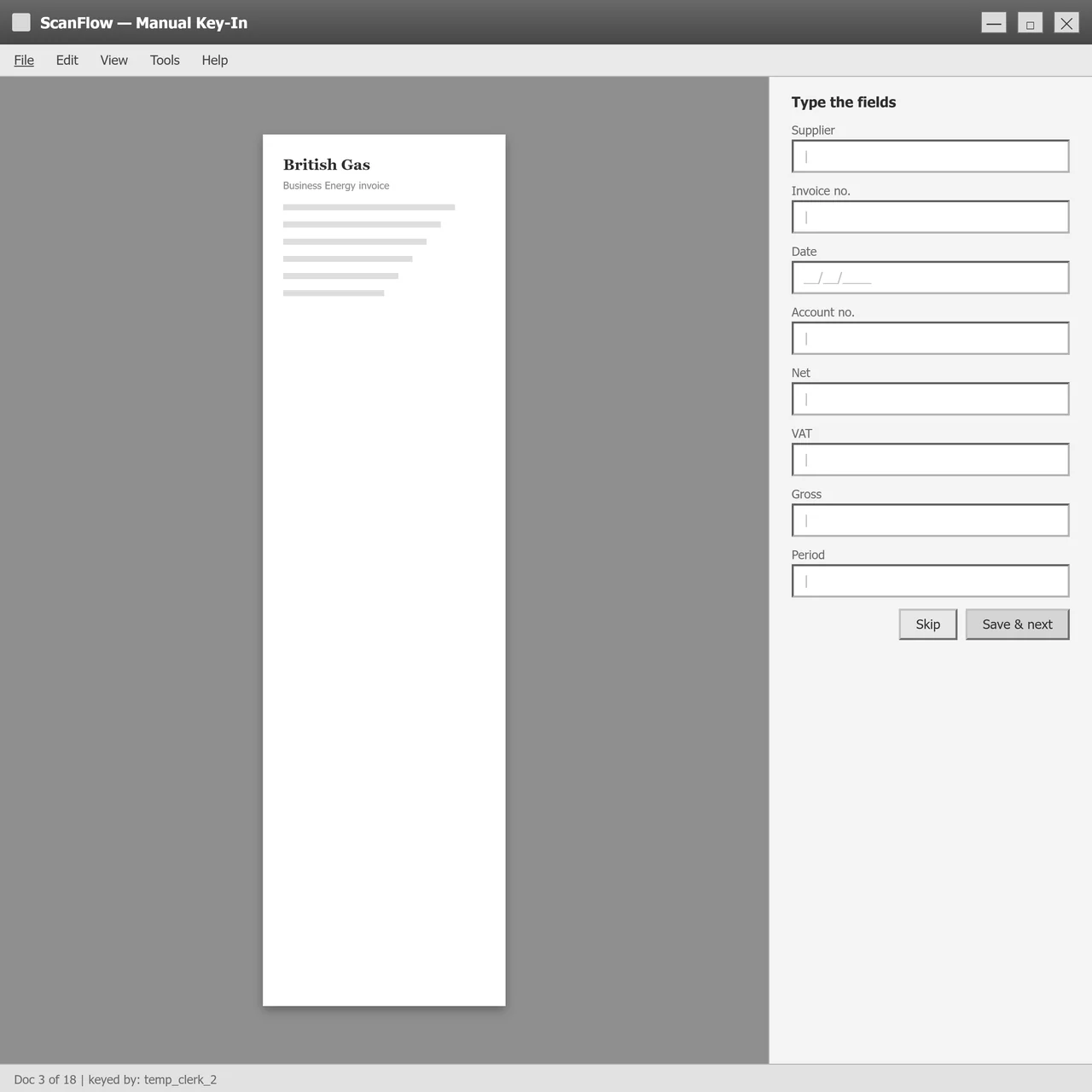Viewport: 1092px width, 1092px height.
Task: Minimize the ScanFlow window
Action: (994, 23)
